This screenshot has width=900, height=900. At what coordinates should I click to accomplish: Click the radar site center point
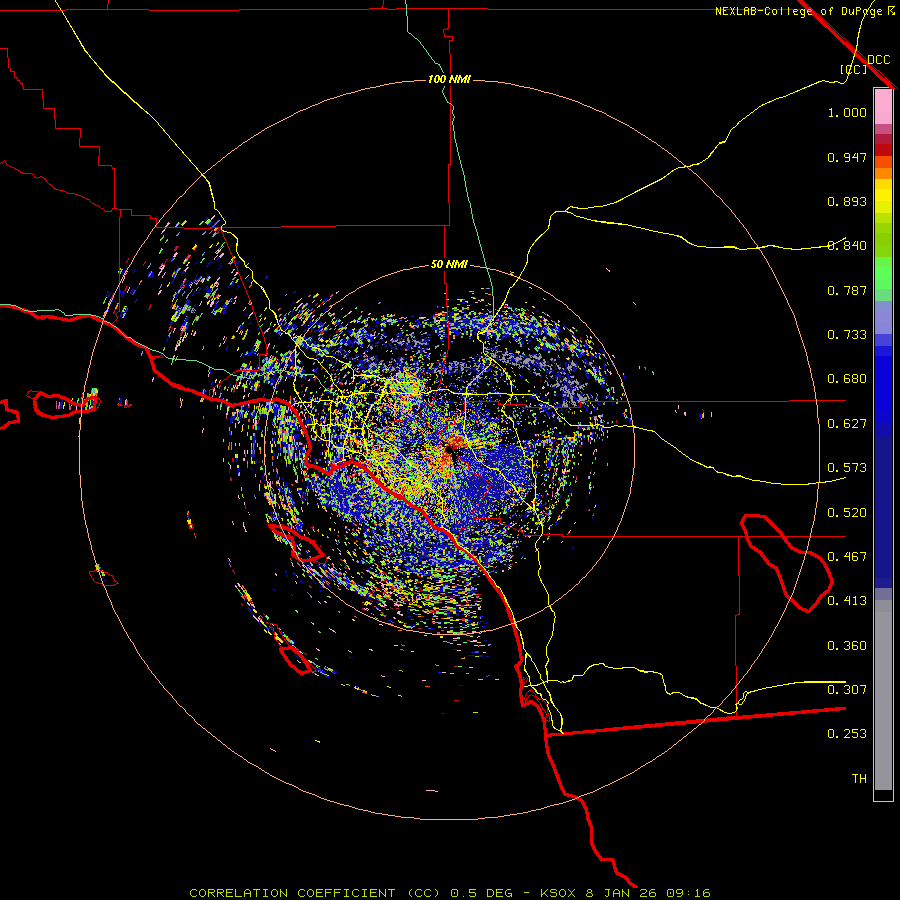tap(449, 449)
